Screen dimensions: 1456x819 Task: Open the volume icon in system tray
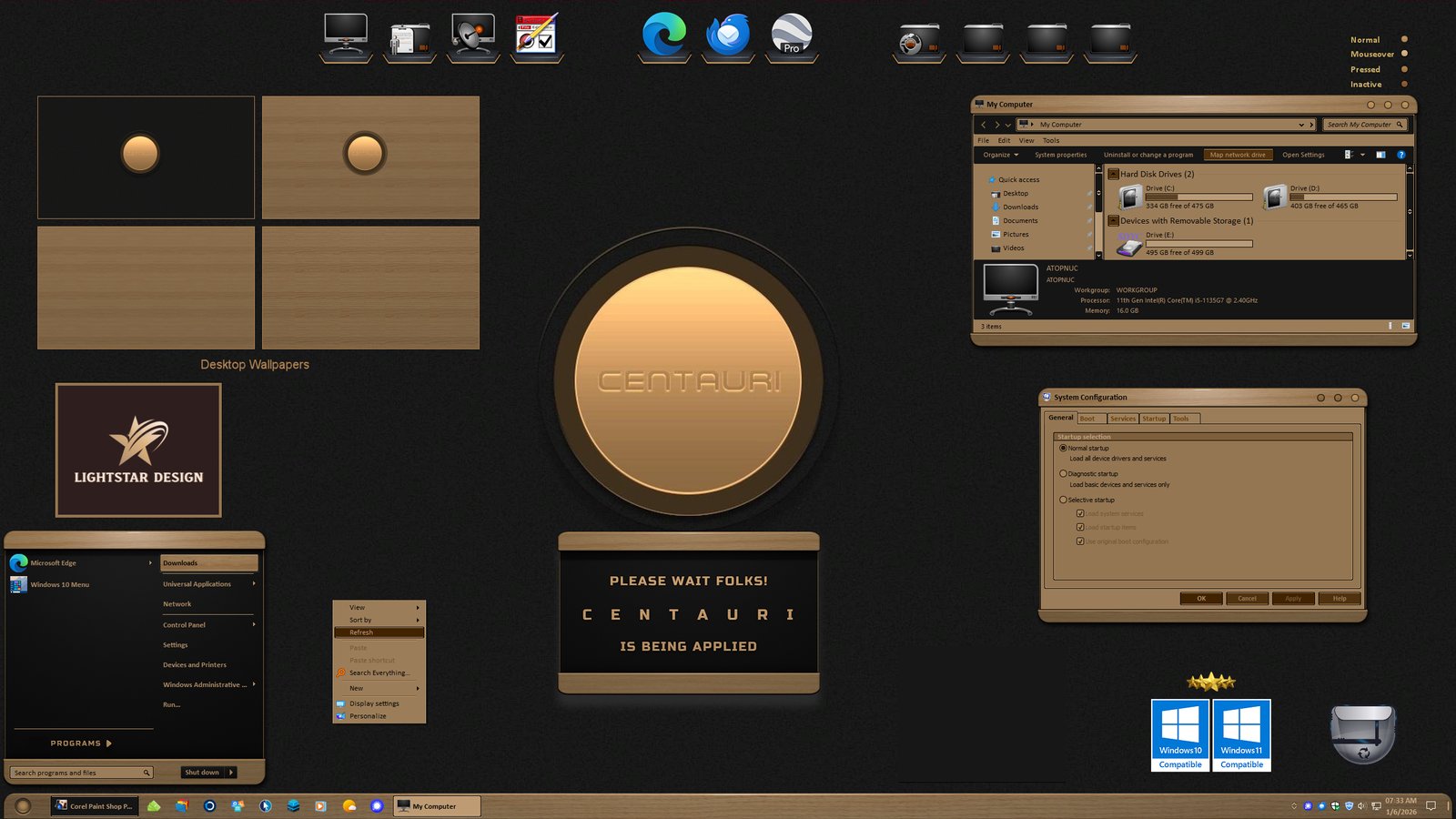click(x=1361, y=805)
